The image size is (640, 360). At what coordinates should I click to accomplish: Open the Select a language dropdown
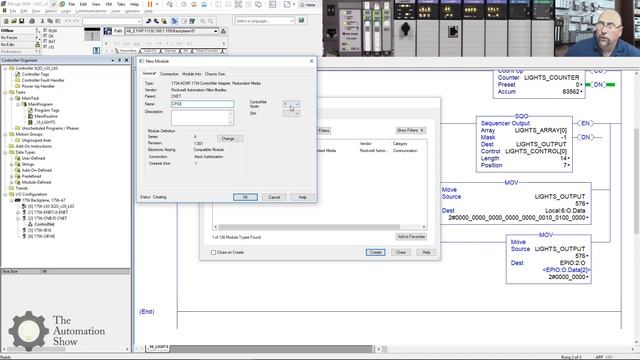291,20
